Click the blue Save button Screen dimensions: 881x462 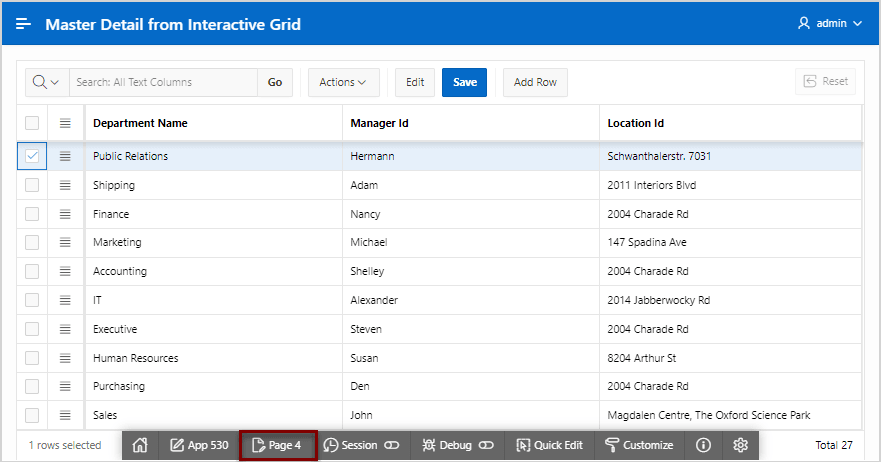click(x=465, y=82)
